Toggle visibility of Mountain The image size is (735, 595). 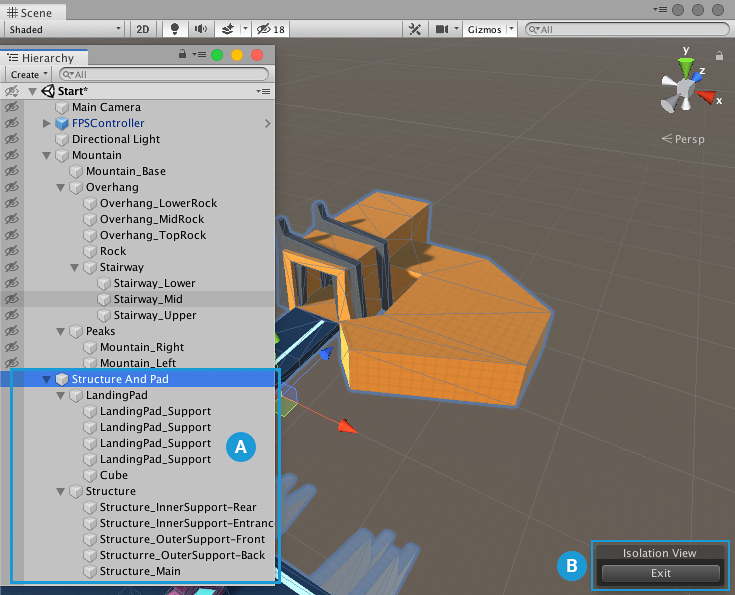click(12, 155)
